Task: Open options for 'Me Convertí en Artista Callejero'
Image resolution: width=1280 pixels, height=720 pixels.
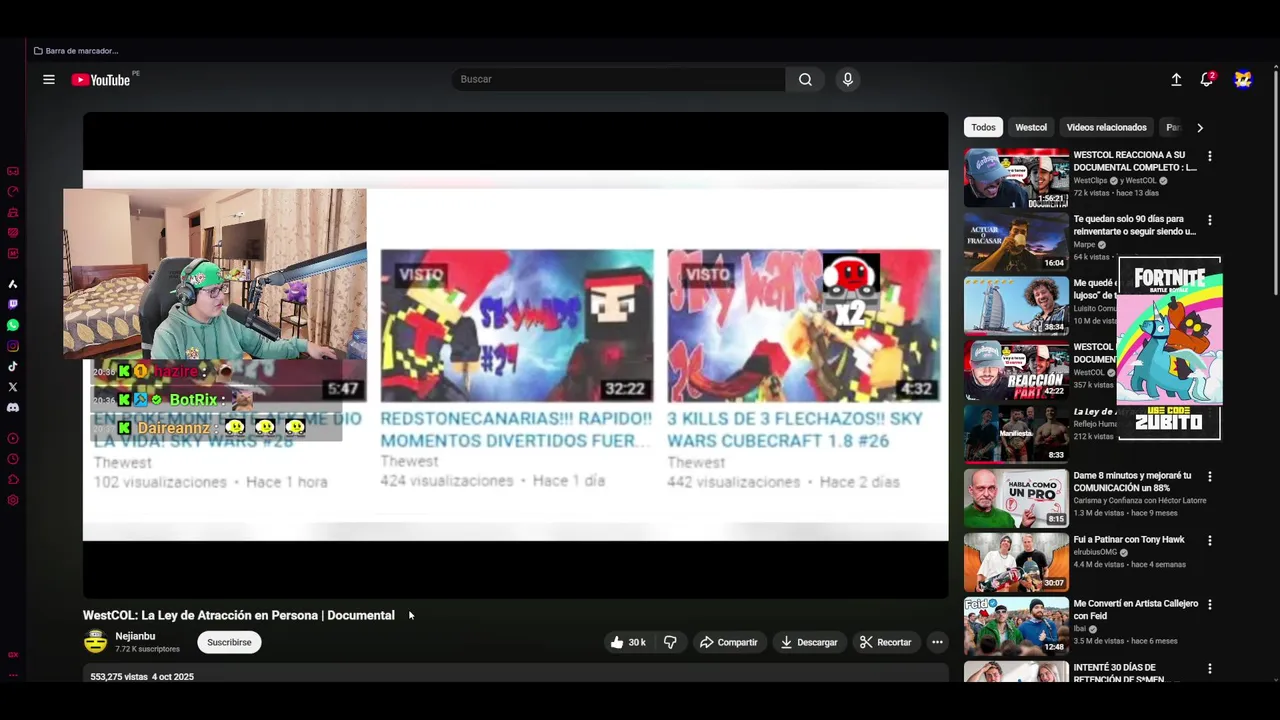Action: [x=1210, y=605]
